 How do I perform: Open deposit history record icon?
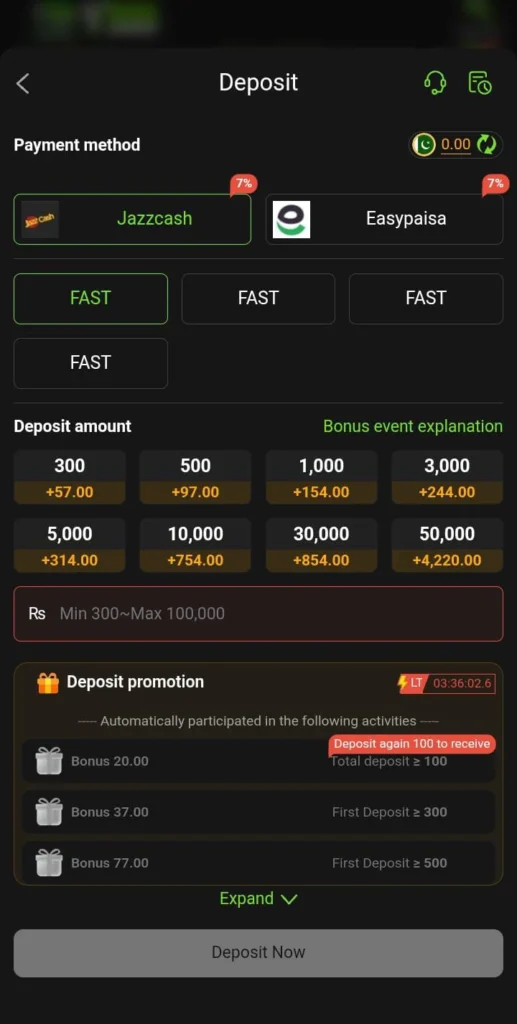(480, 83)
